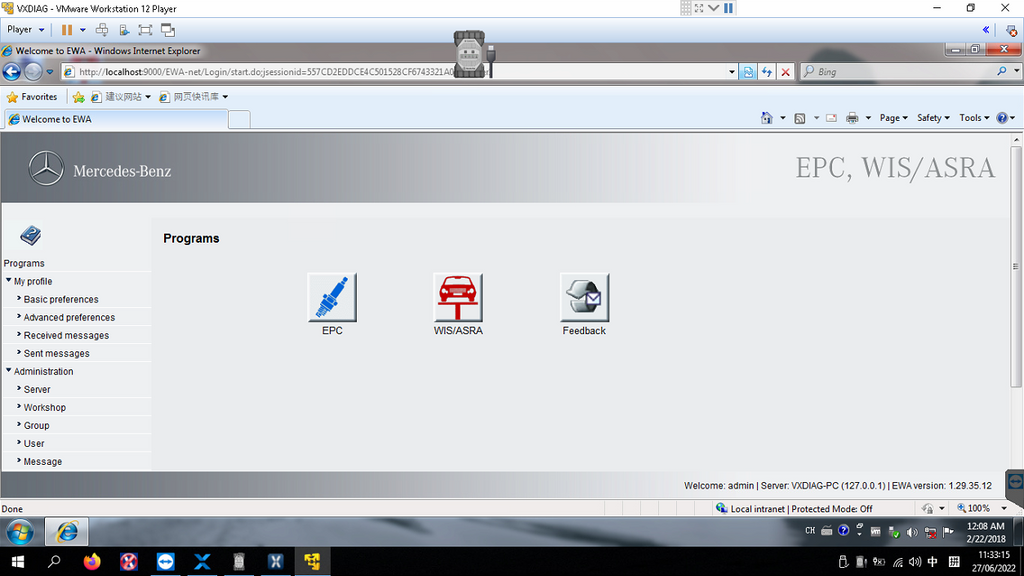Image resolution: width=1024 pixels, height=576 pixels.
Task: Open the EPC spark plug icon
Action: coord(332,297)
